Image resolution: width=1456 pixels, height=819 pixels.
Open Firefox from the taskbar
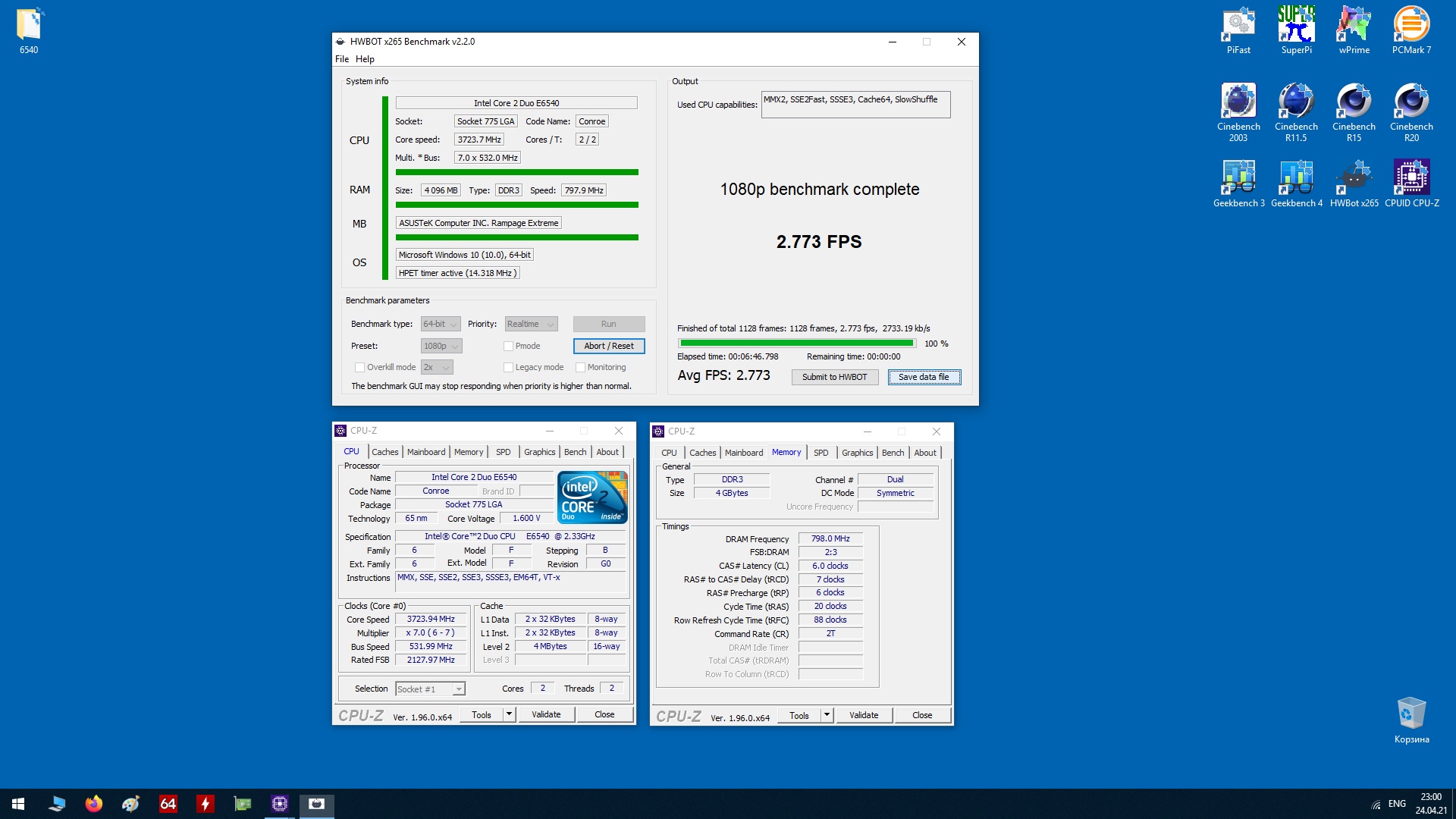(94, 804)
